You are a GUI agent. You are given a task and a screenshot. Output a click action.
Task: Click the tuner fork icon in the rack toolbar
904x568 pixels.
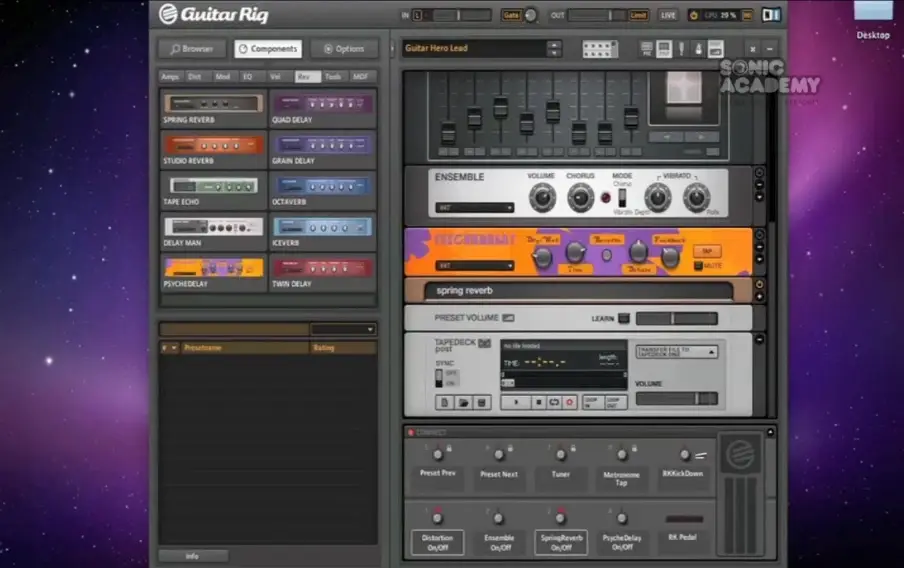(x=681, y=49)
